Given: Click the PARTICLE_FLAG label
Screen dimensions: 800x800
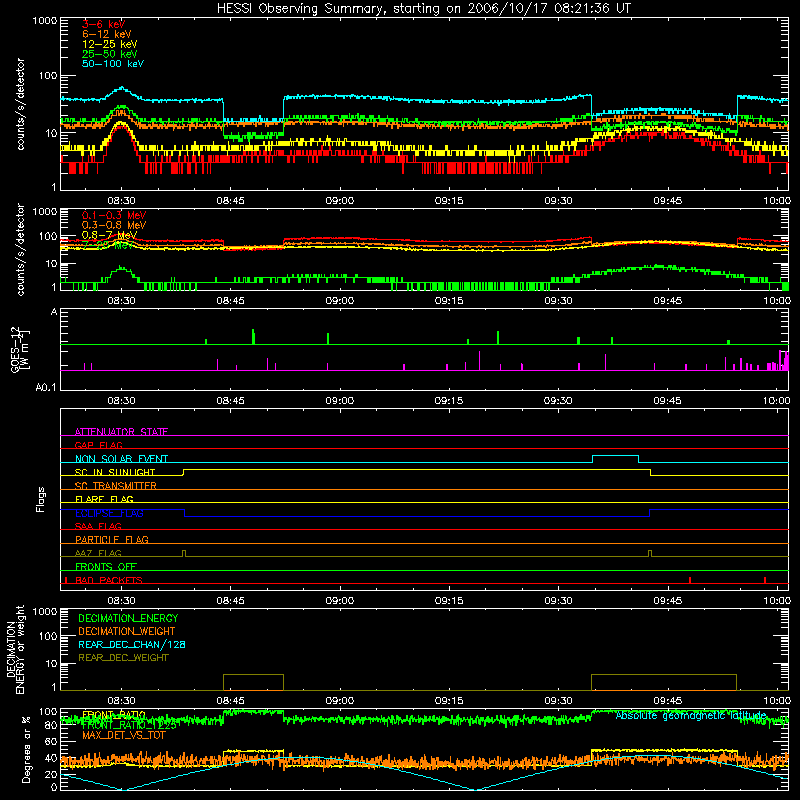Looking at the screenshot, I should click(112, 540).
